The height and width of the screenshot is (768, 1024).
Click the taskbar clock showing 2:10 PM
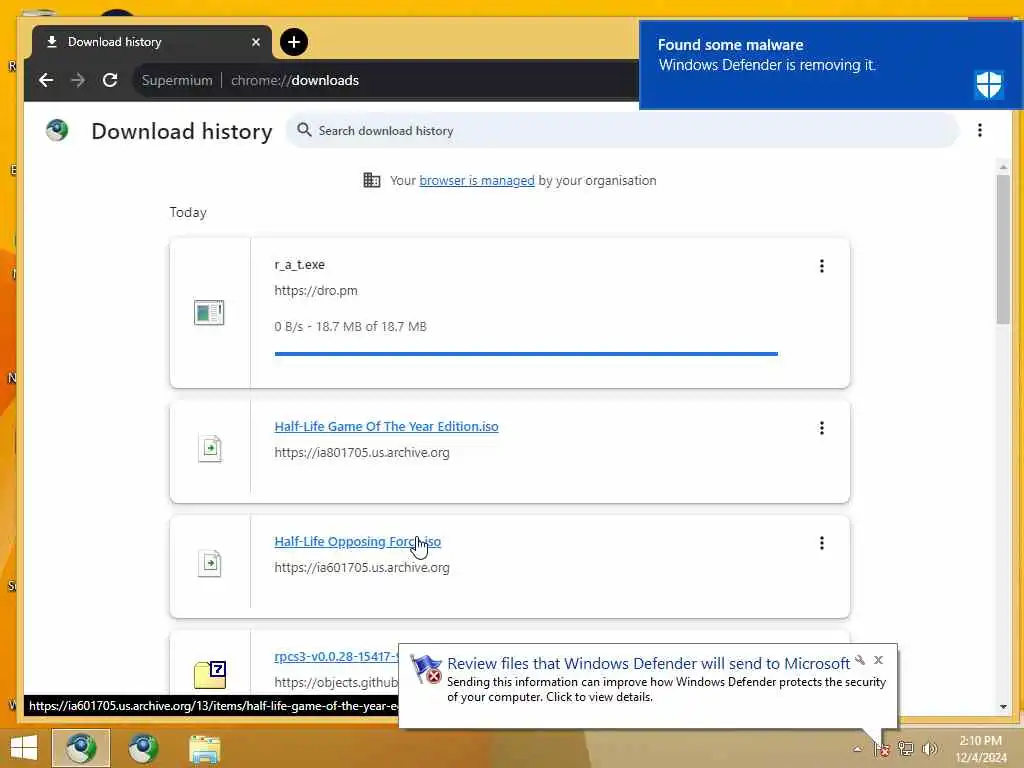(980, 749)
